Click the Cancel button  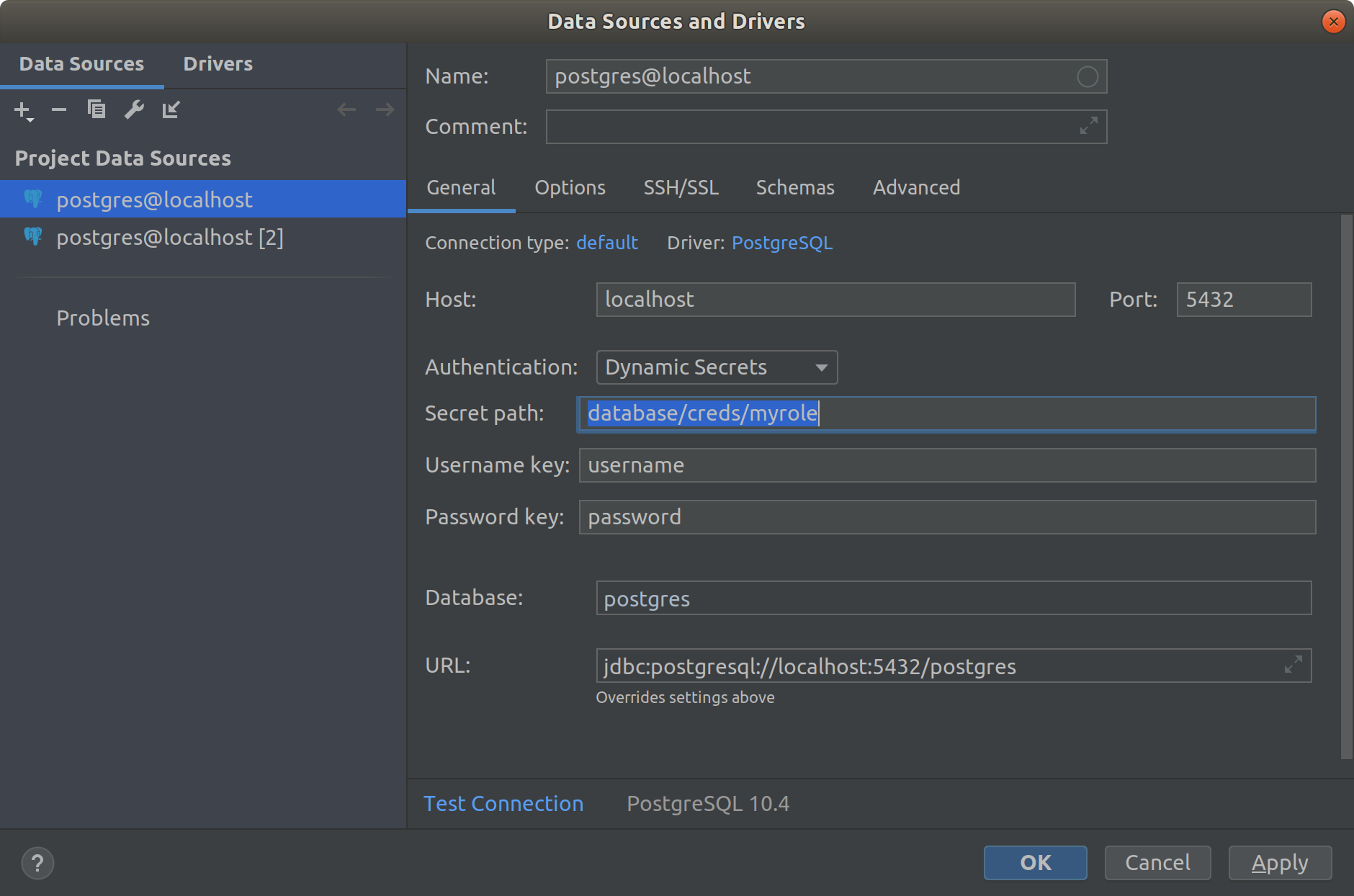(1157, 862)
